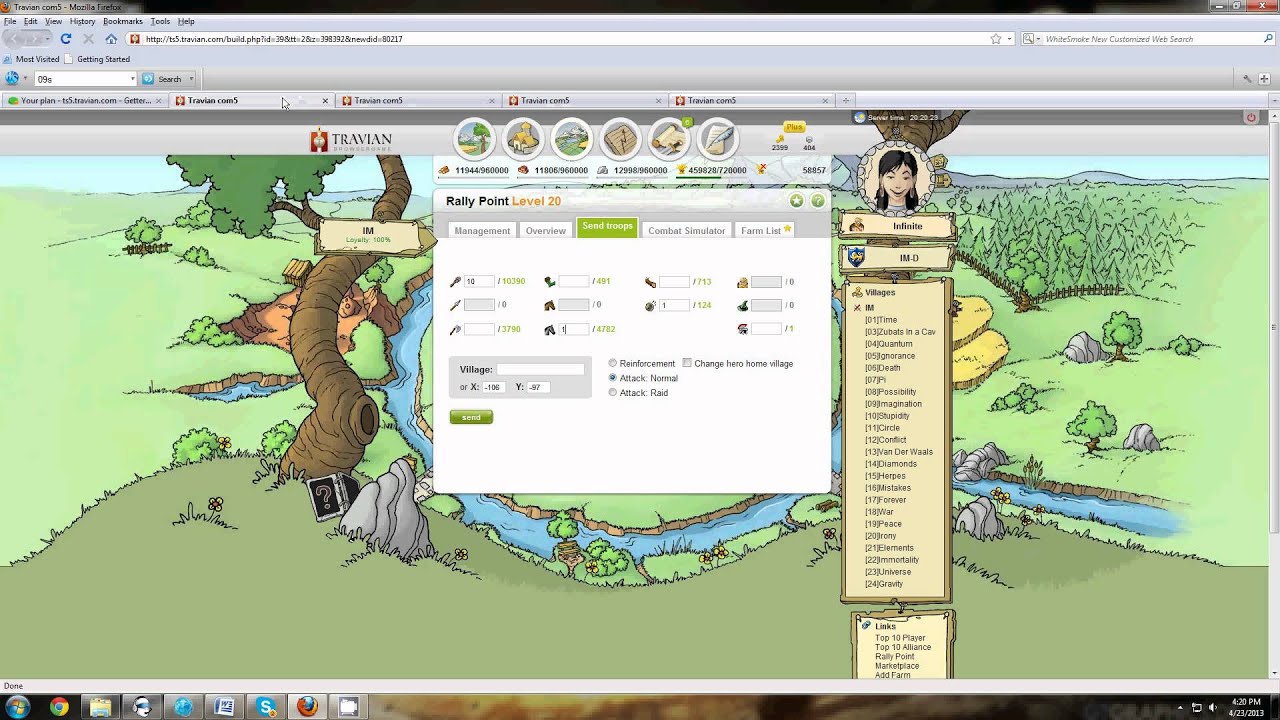Open the Village center icon

point(523,140)
